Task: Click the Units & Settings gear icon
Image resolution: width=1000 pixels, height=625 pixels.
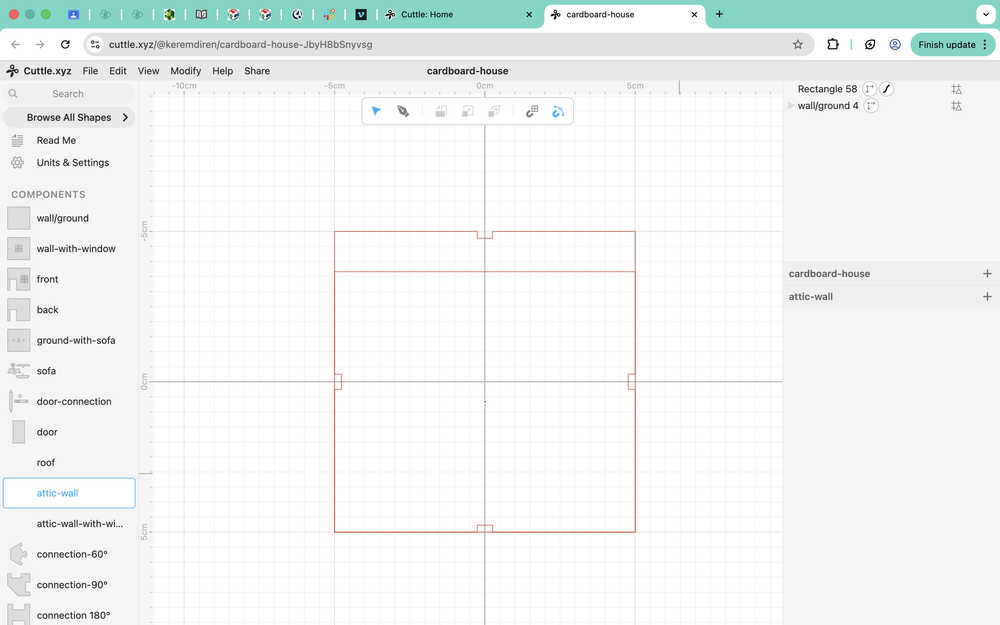Action: 17,163
